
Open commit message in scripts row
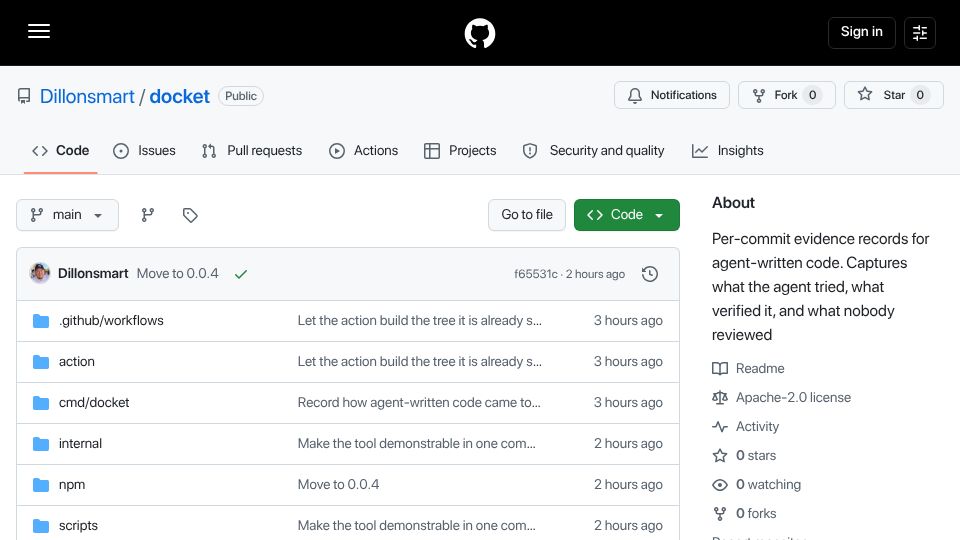pos(416,526)
